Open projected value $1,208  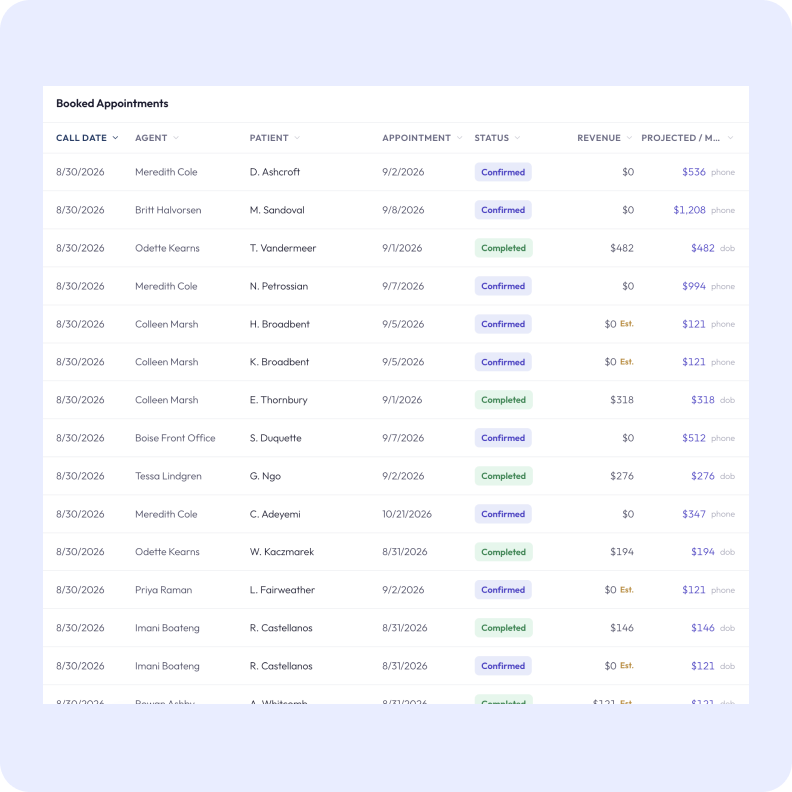pos(689,210)
